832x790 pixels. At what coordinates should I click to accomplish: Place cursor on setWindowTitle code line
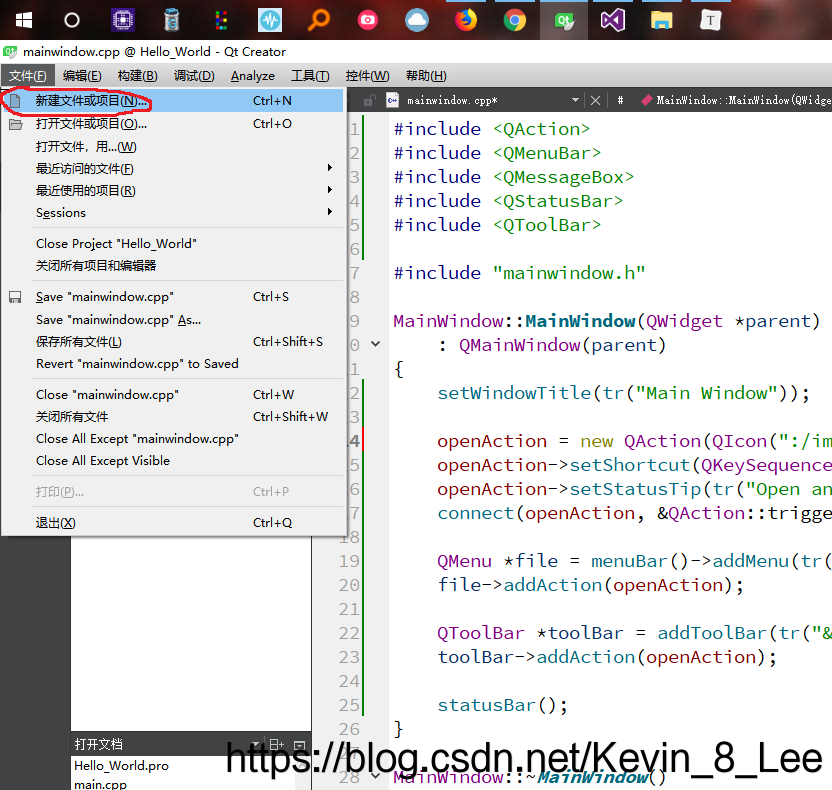pyautogui.click(x=623, y=393)
